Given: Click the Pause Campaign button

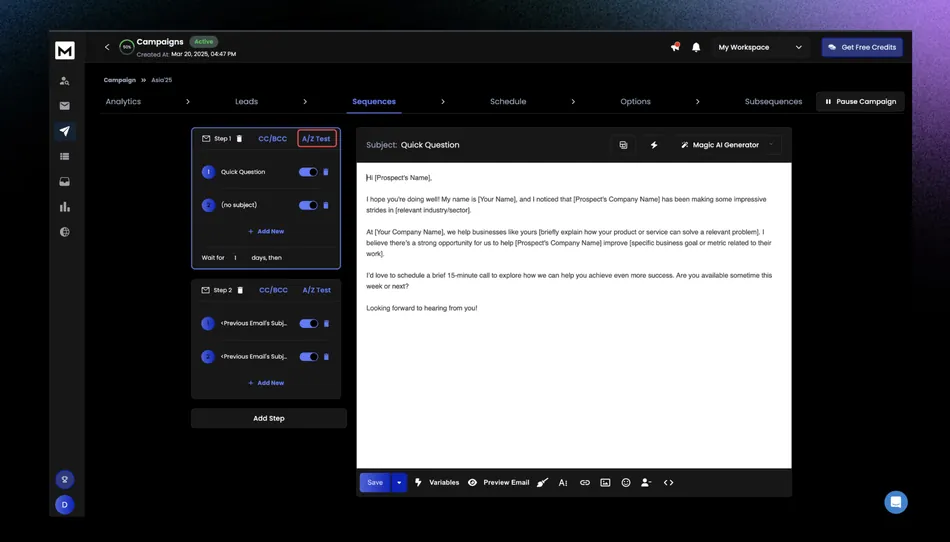Looking at the screenshot, I should coord(860,102).
